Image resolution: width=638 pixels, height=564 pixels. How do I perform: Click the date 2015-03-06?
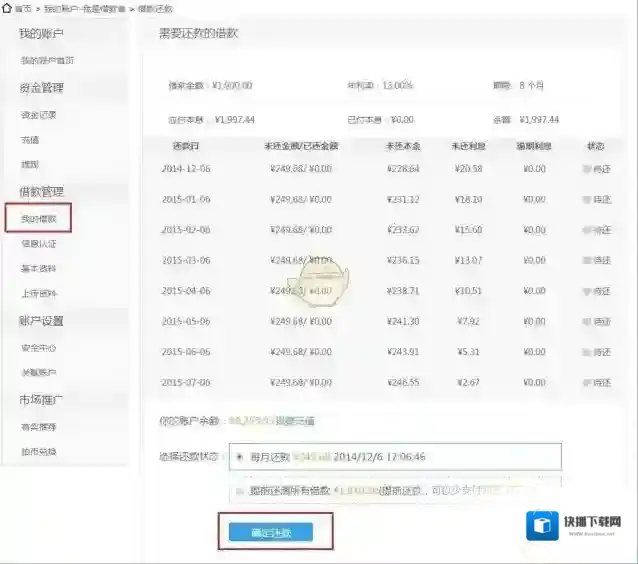pyautogui.click(x=186, y=260)
